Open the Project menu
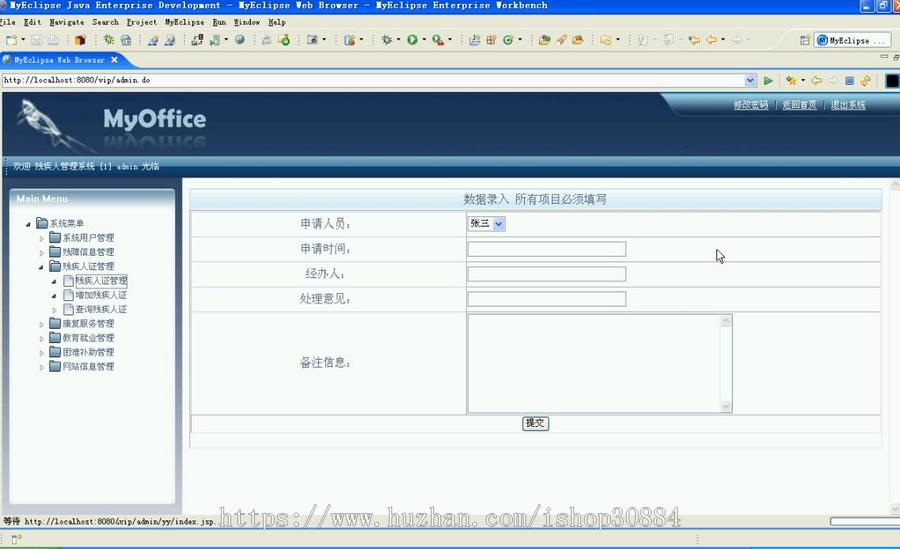 [x=142, y=22]
